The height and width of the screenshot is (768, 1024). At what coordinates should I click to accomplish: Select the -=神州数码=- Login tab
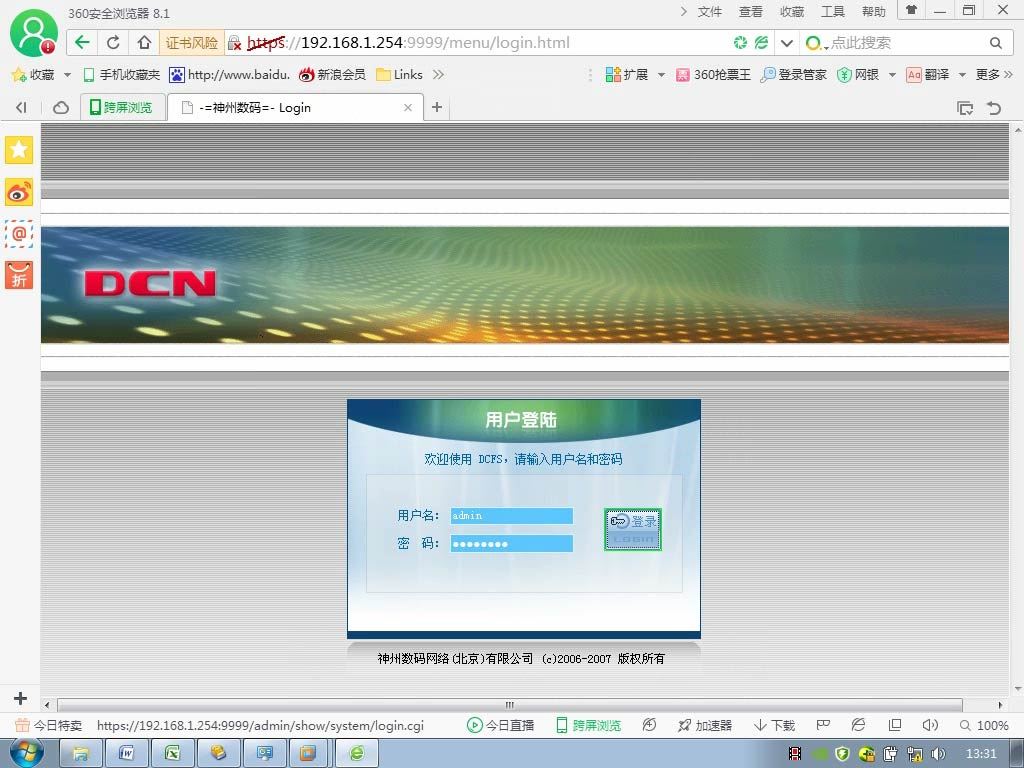(x=296, y=108)
